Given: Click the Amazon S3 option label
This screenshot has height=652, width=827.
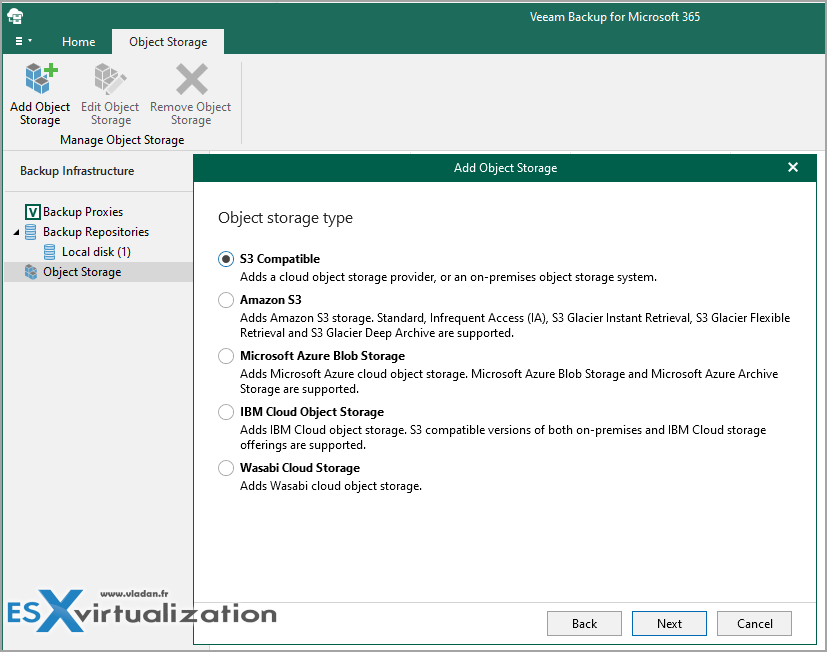Looking at the screenshot, I should tap(271, 300).
